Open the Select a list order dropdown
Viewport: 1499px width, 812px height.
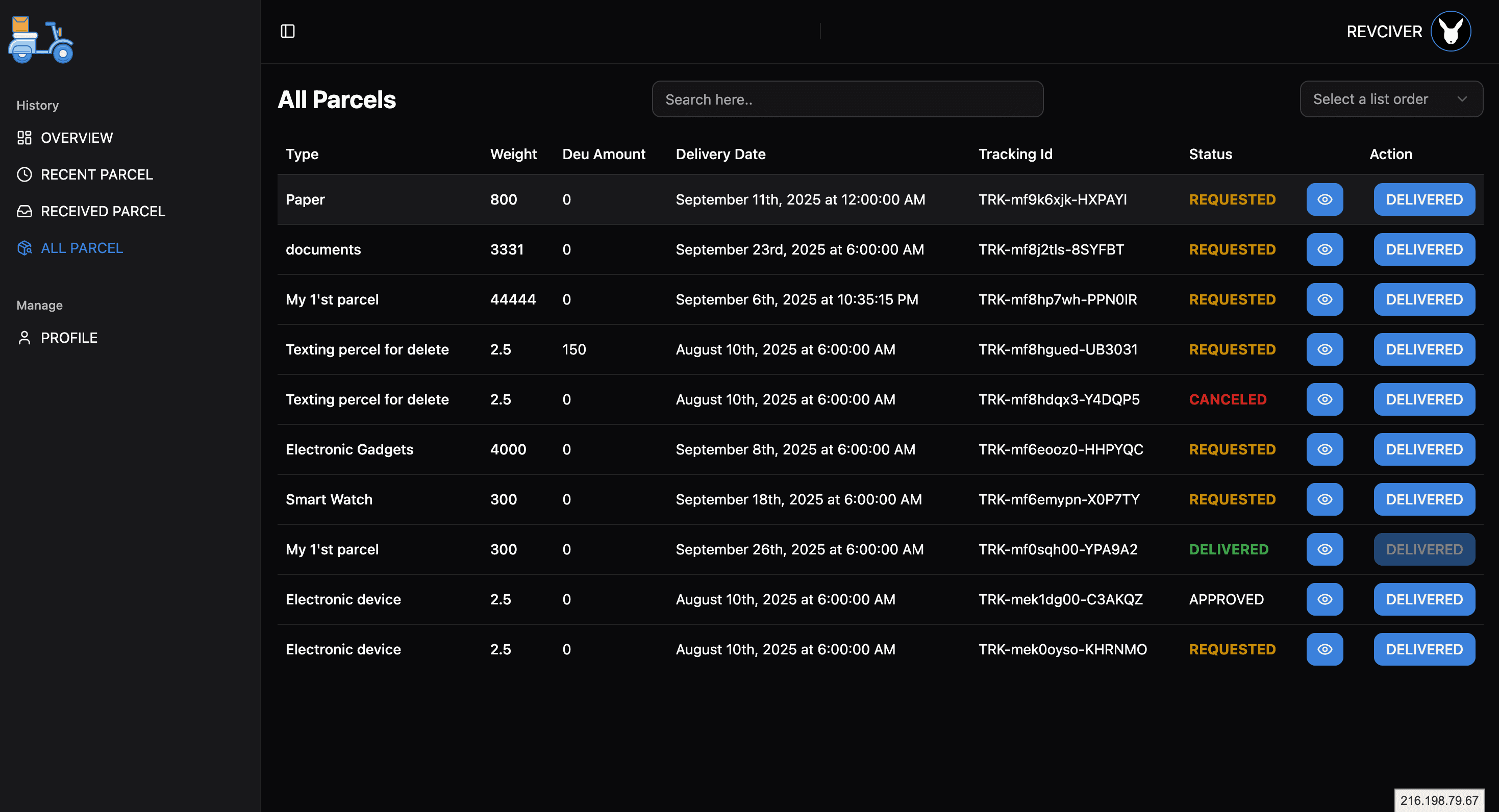(x=1391, y=99)
